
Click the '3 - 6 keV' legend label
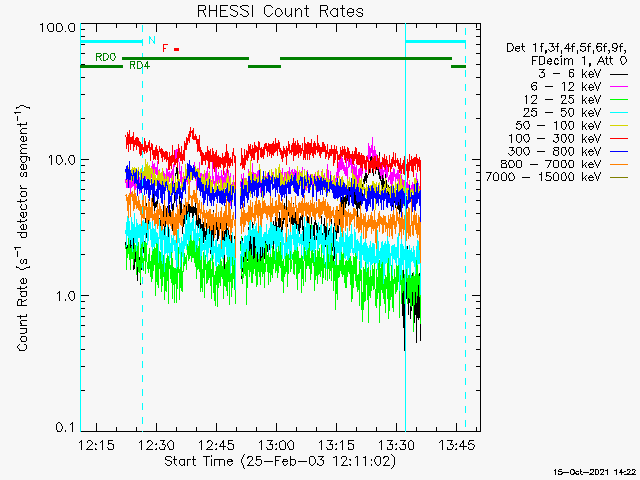coord(570,74)
